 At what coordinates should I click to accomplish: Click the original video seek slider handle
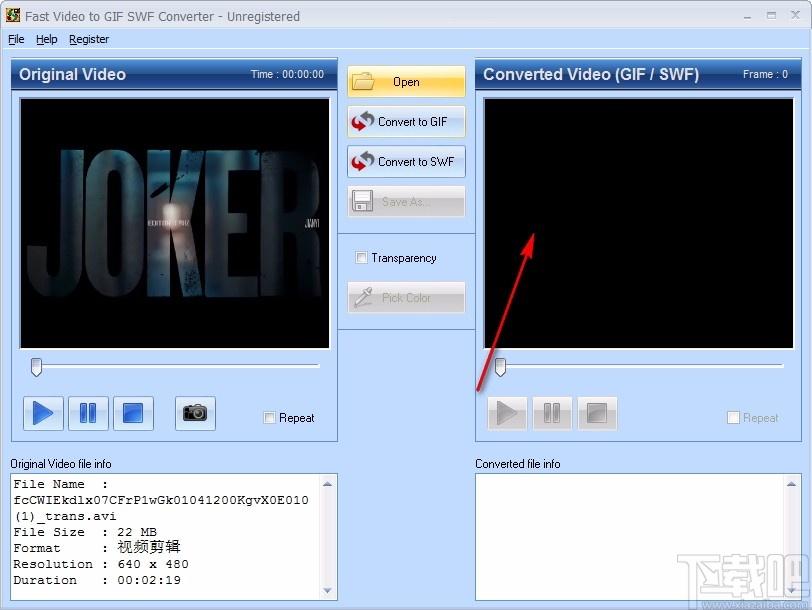coord(37,367)
